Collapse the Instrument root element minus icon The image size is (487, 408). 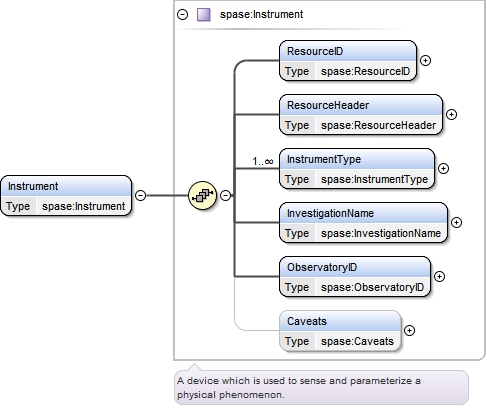pos(141,195)
